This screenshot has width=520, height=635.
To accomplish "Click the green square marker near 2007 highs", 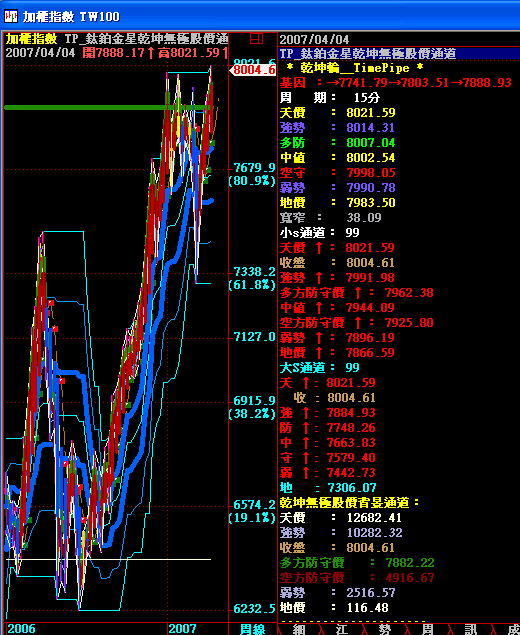I will point(212,143).
